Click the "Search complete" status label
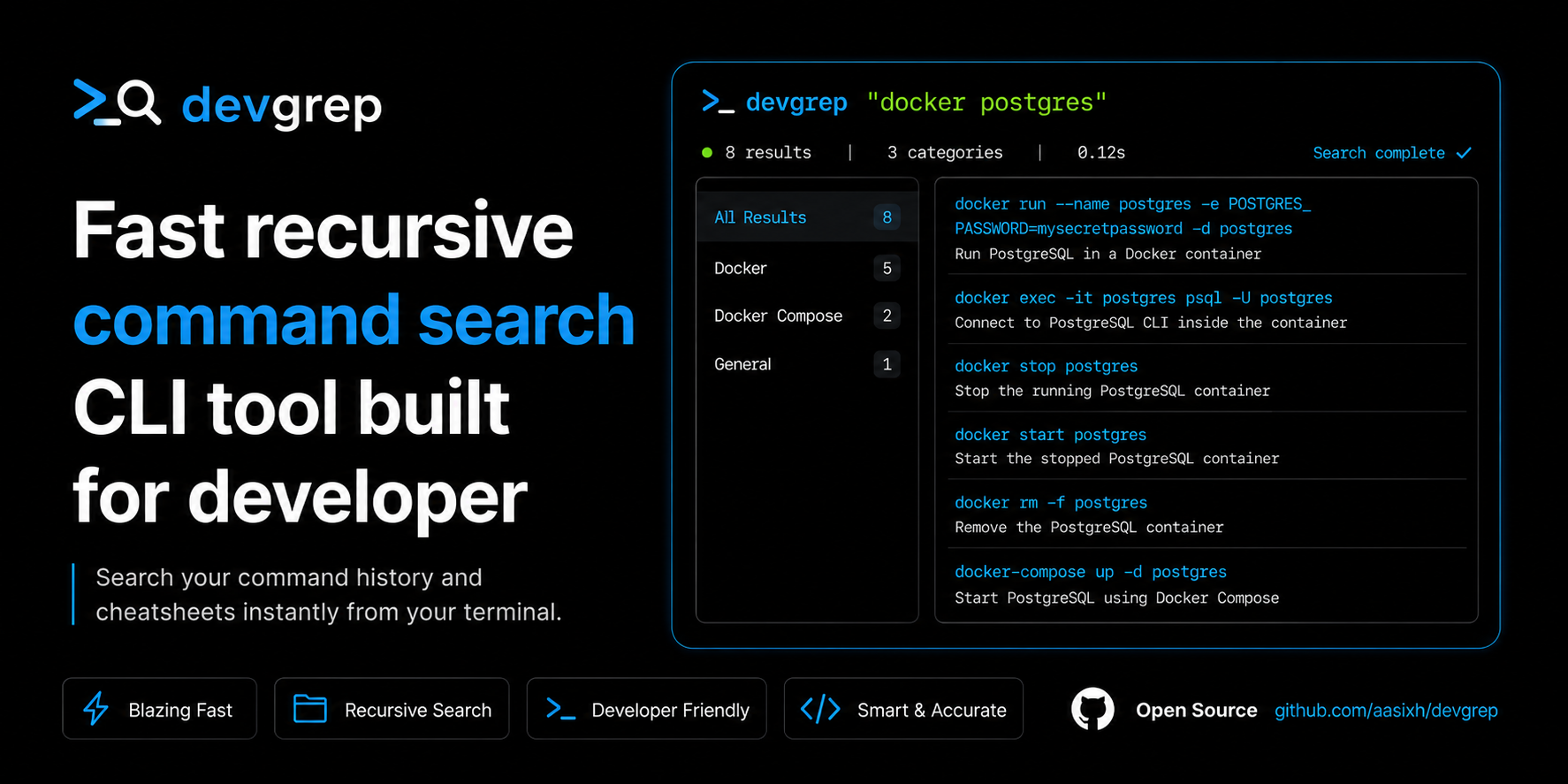 (x=1379, y=153)
